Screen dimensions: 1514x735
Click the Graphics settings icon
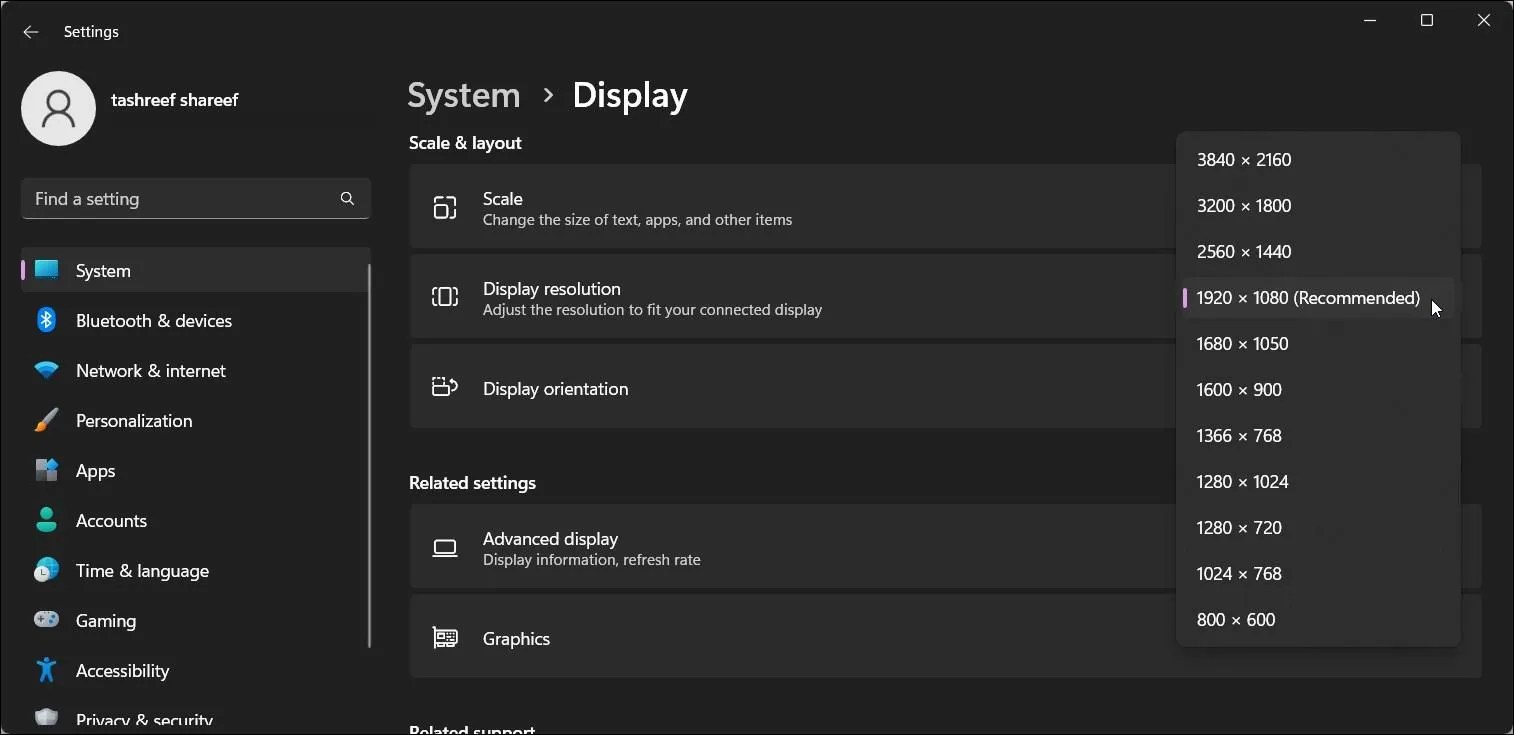tap(445, 637)
